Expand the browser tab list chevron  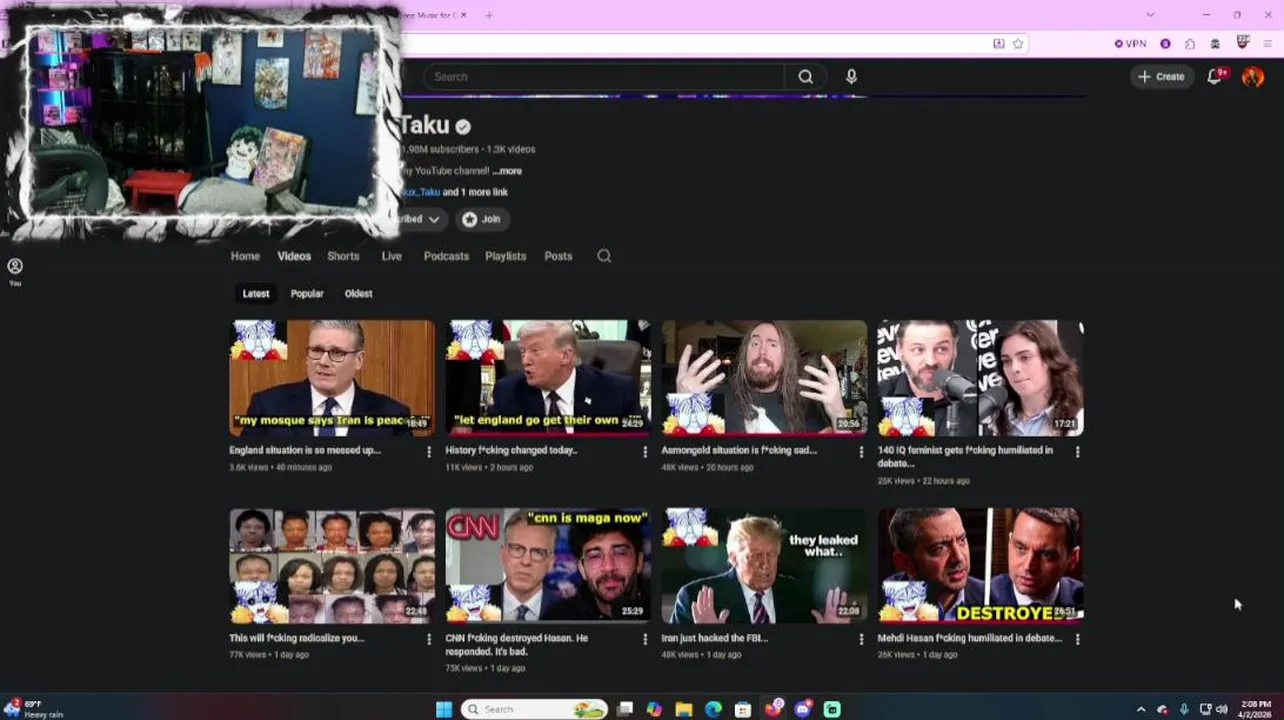pos(1150,15)
